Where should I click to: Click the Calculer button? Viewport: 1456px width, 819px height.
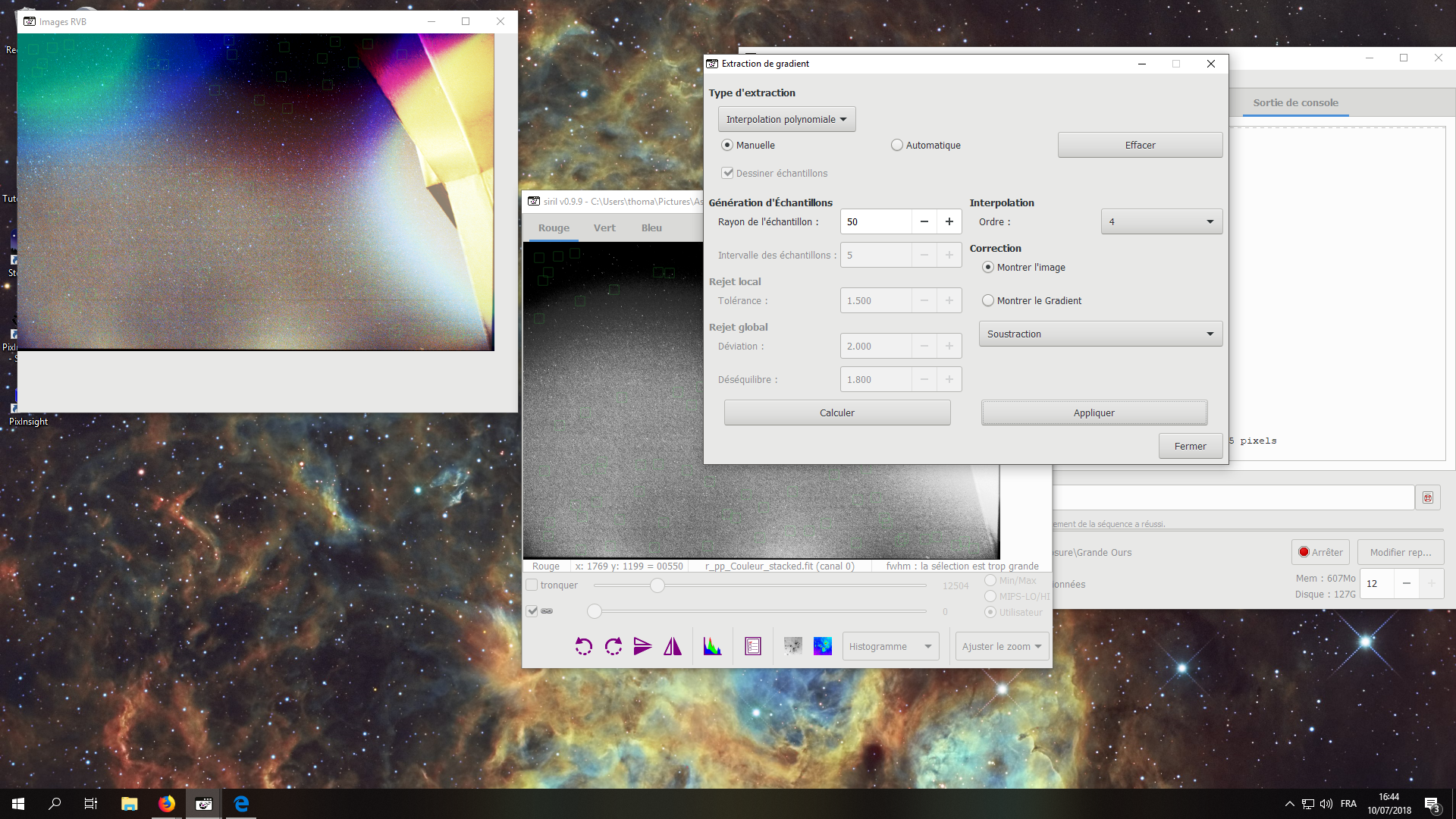pyautogui.click(x=836, y=413)
